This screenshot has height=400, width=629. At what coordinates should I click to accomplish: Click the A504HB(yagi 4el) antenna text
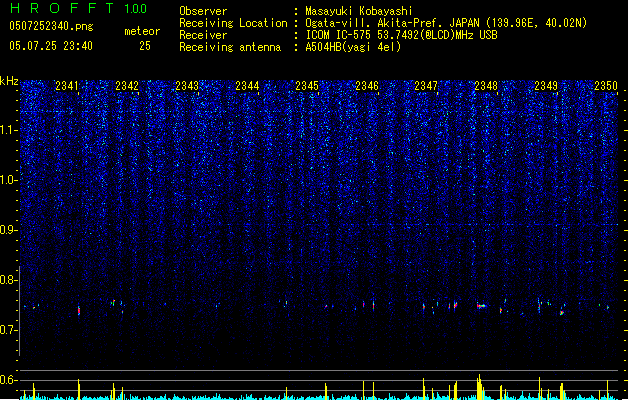pos(353,47)
